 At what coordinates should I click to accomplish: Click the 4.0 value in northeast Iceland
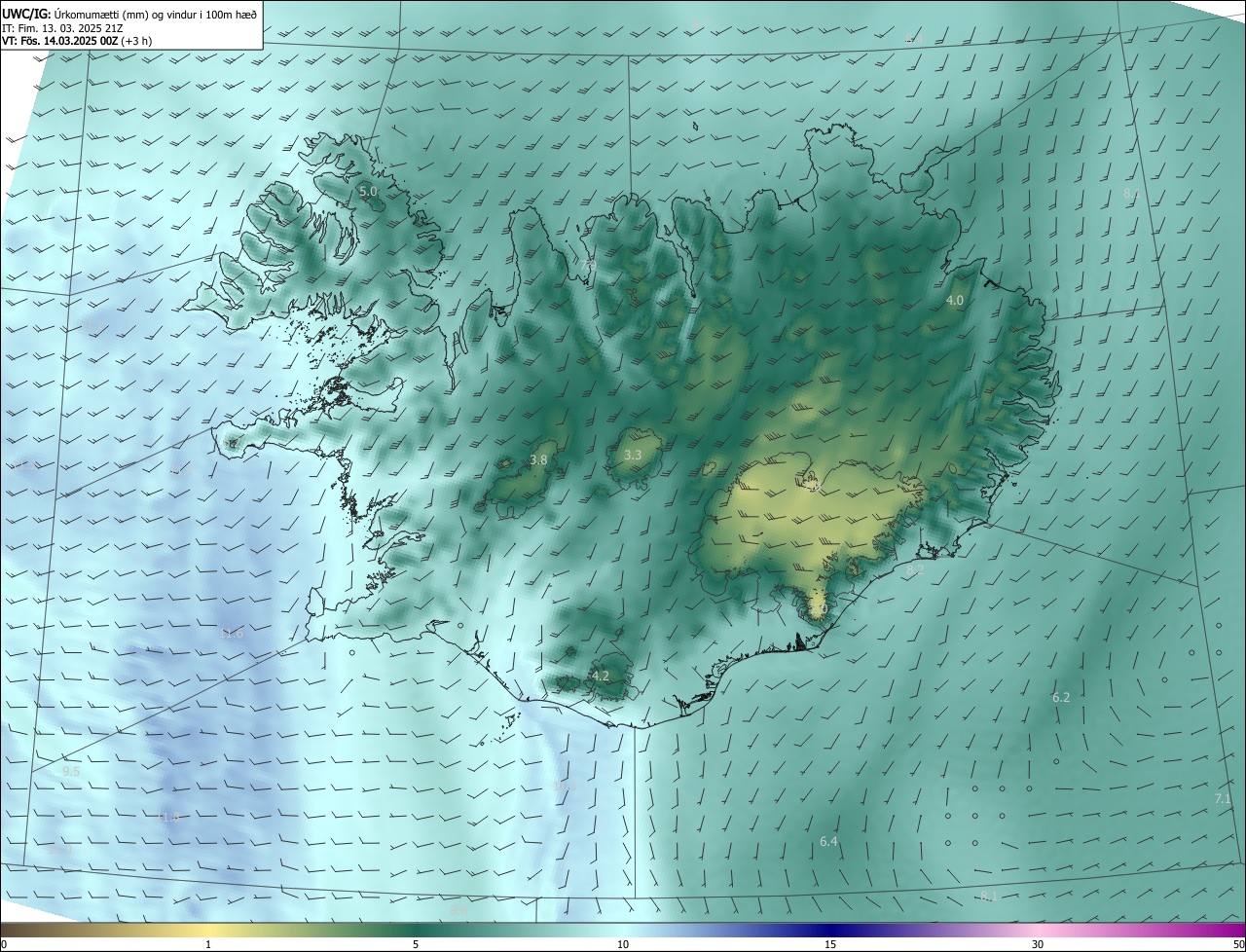[x=955, y=301]
